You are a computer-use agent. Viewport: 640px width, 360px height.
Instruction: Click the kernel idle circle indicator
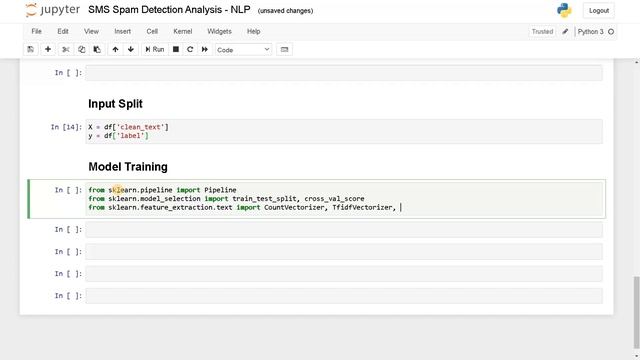(611, 31)
